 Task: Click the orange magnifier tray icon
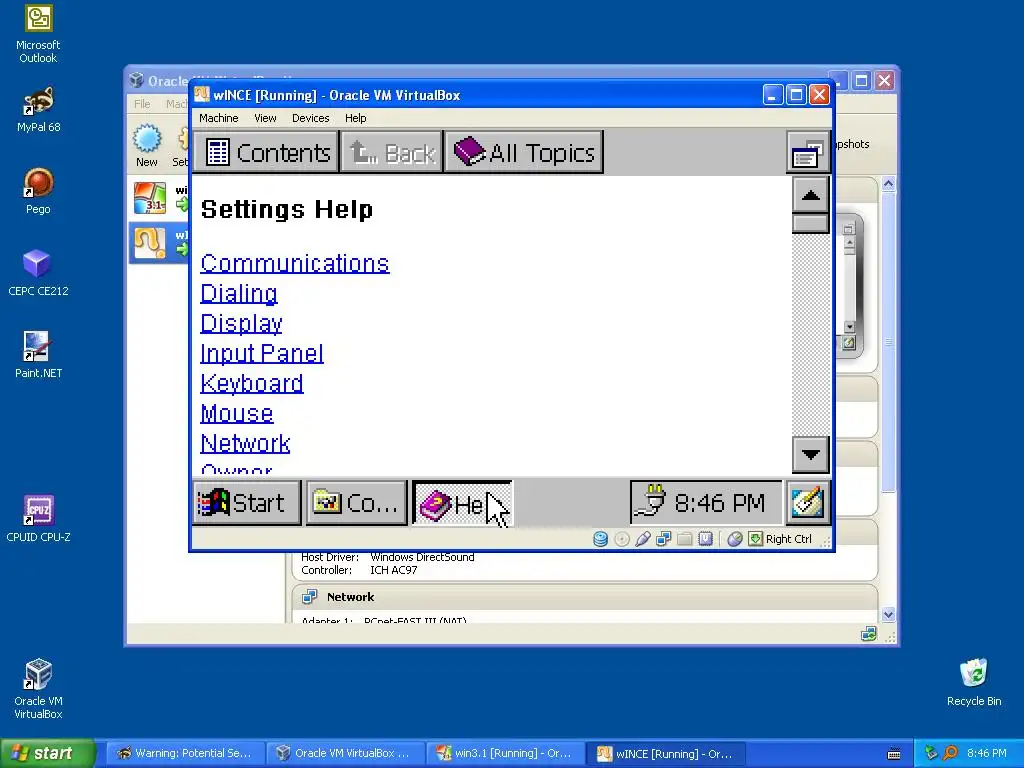click(951, 753)
